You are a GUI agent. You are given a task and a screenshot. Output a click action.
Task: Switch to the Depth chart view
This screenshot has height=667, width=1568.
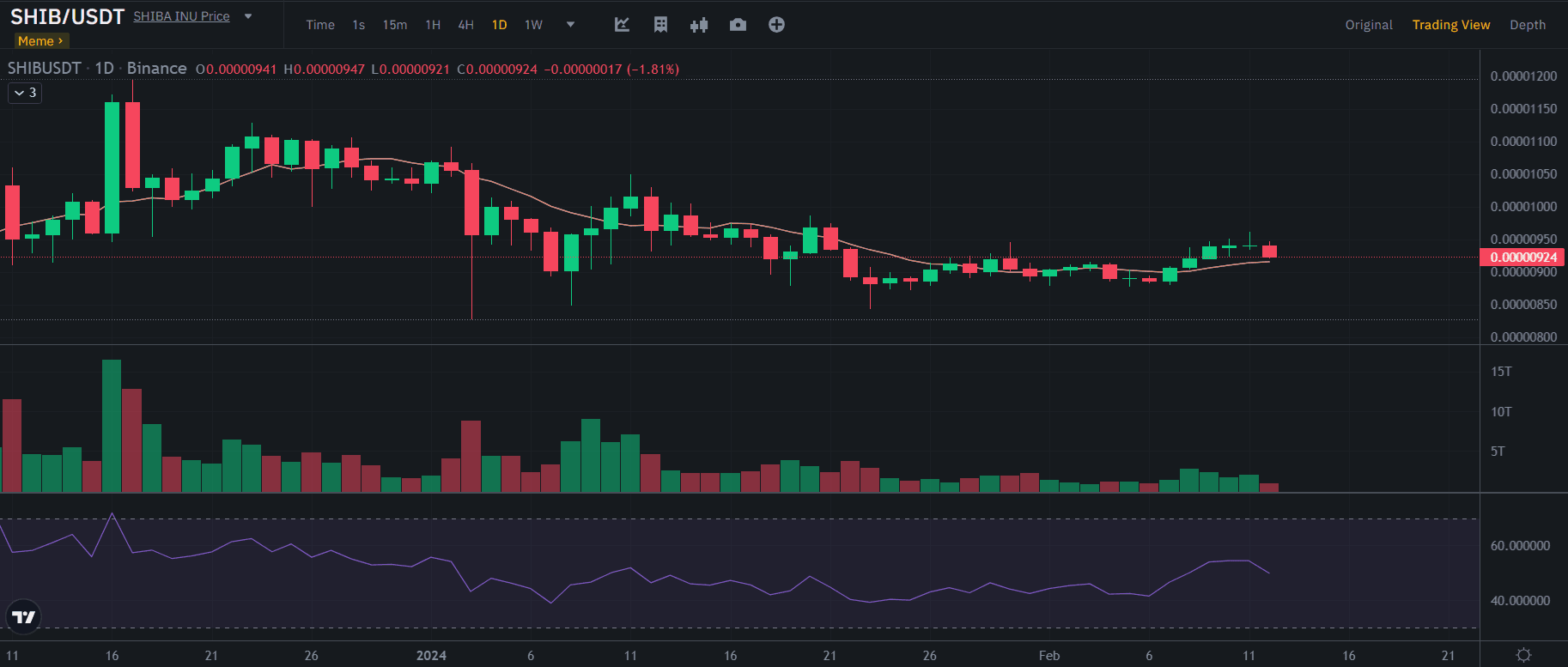(x=1527, y=25)
